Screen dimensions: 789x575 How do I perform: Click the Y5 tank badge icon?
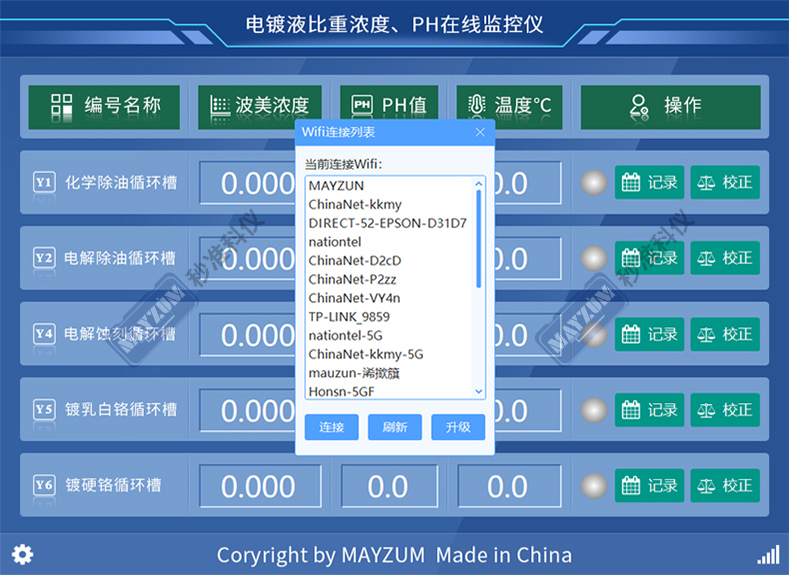coord(43,410)
